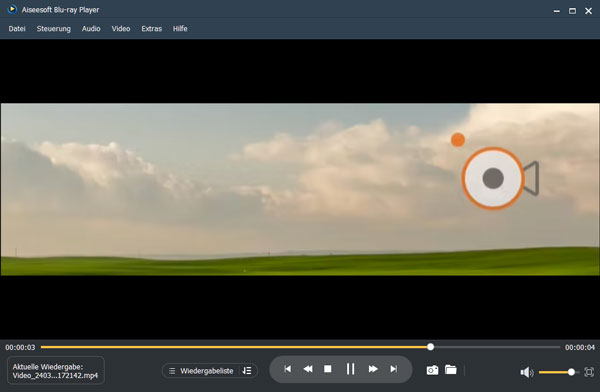Click the unplayed part of progress bar
The height and width of the screenshot is (392, 600).
coord(497,347)
